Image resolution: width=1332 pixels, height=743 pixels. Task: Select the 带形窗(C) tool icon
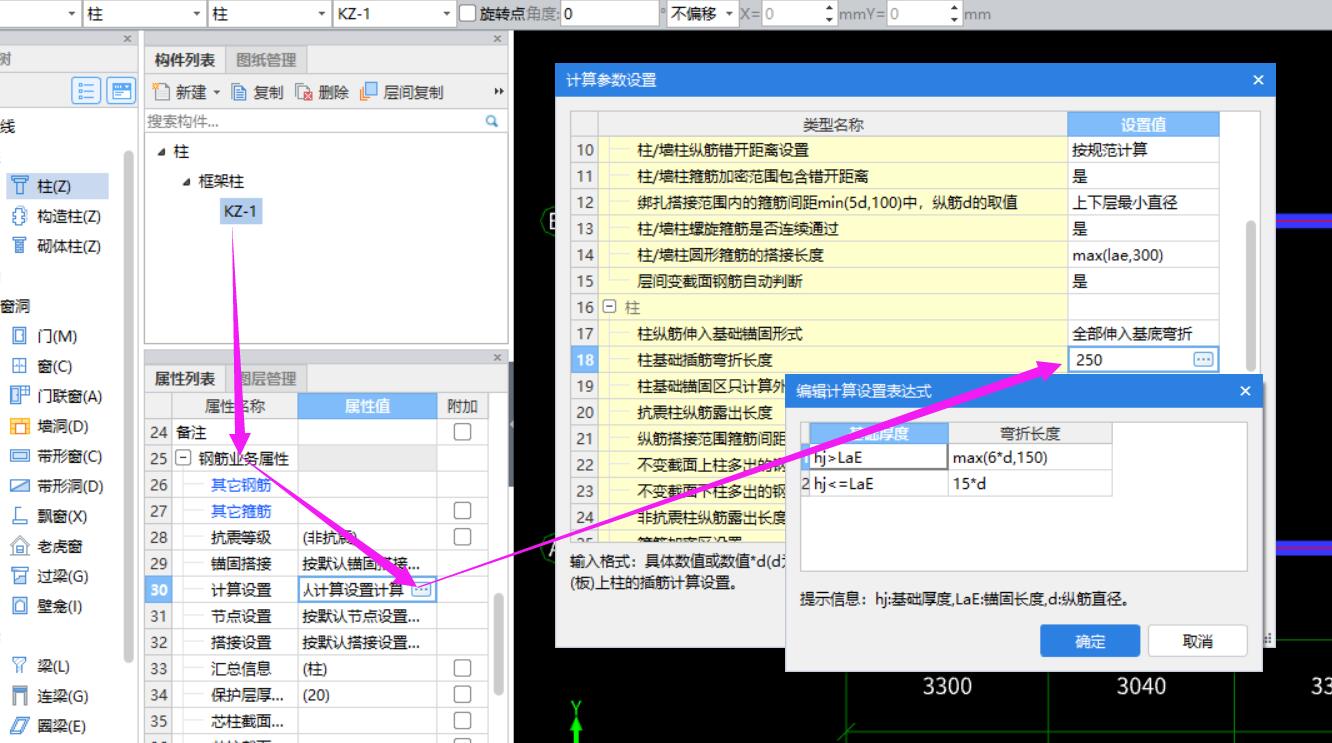click(x=20, y=456)
